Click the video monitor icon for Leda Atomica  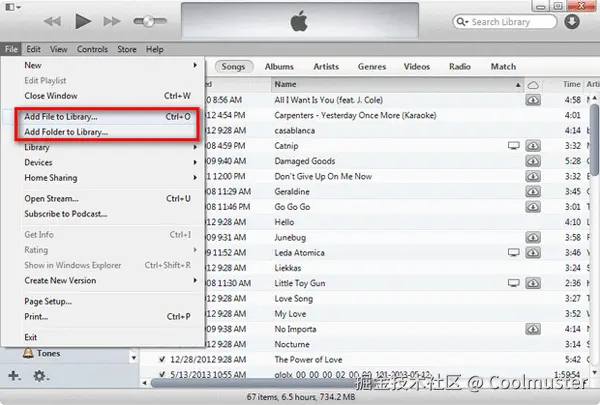514,253
